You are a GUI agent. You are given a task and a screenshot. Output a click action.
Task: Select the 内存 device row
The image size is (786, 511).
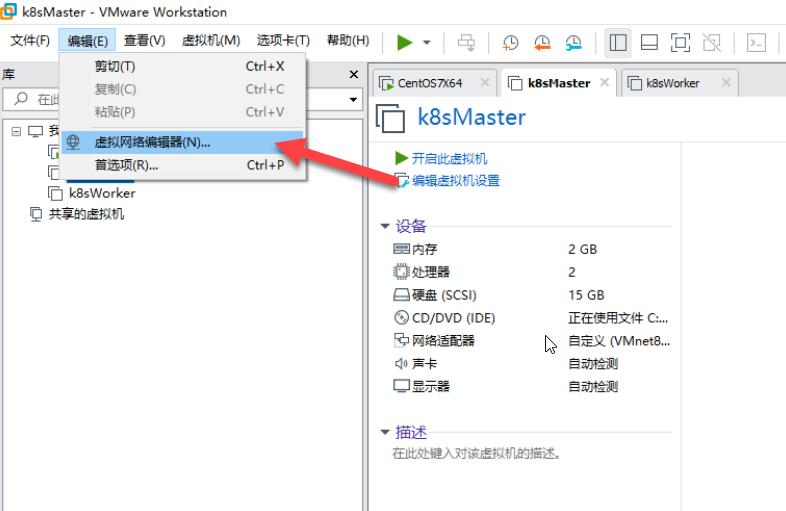(x=531, y=249)
